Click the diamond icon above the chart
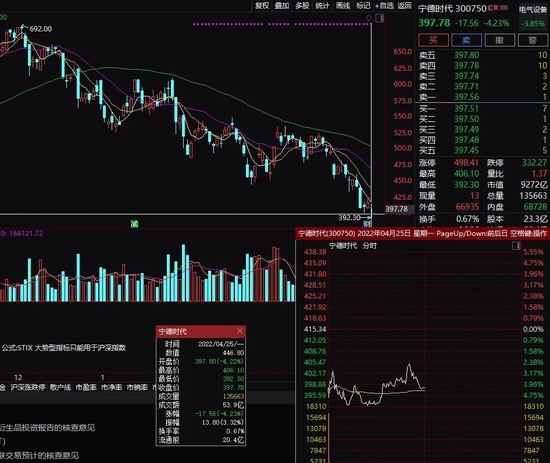 click(x=369, y=18)
